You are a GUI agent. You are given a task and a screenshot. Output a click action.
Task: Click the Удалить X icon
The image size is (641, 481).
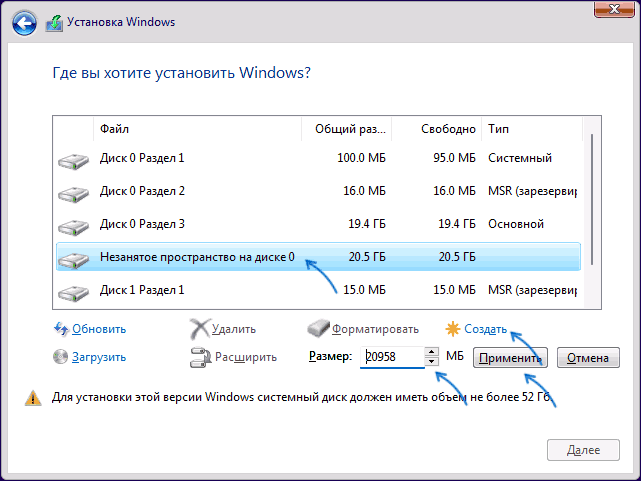coord(200,329)
